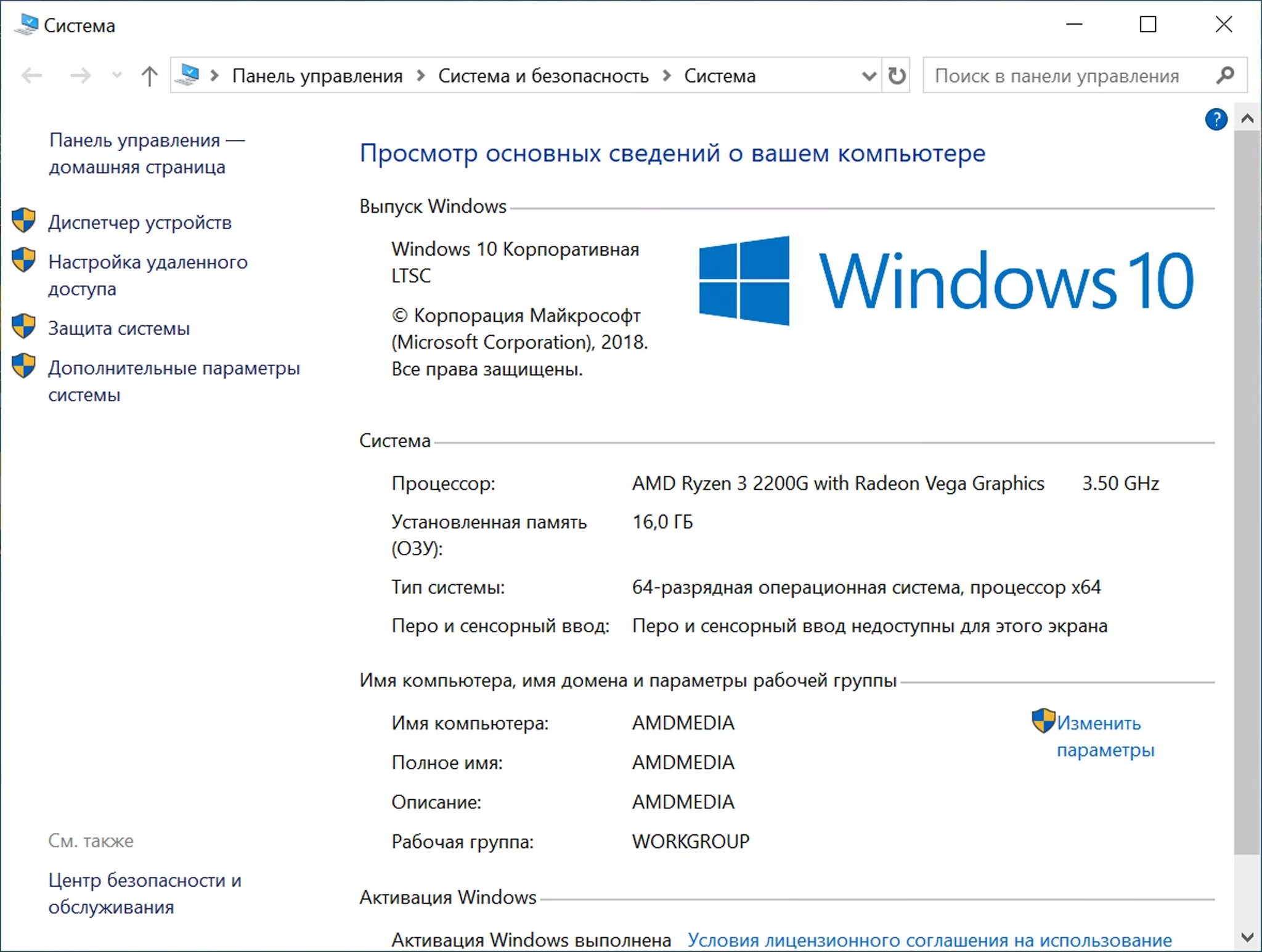The width and height of the screenshot is (1262, 952).
Task: Expand chevron after Система и безопасность
Action: 667,76
